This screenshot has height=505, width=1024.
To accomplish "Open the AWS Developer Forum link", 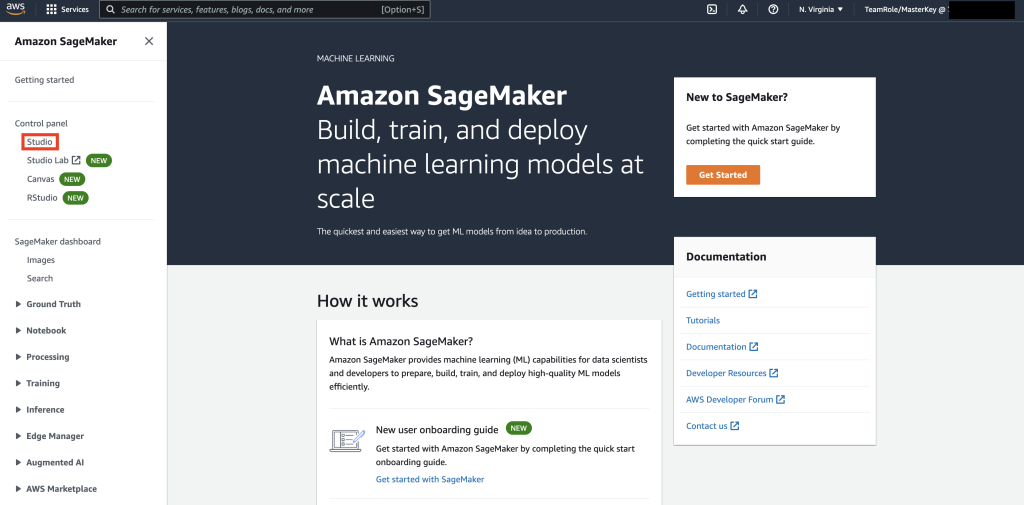I will [729, 399].
